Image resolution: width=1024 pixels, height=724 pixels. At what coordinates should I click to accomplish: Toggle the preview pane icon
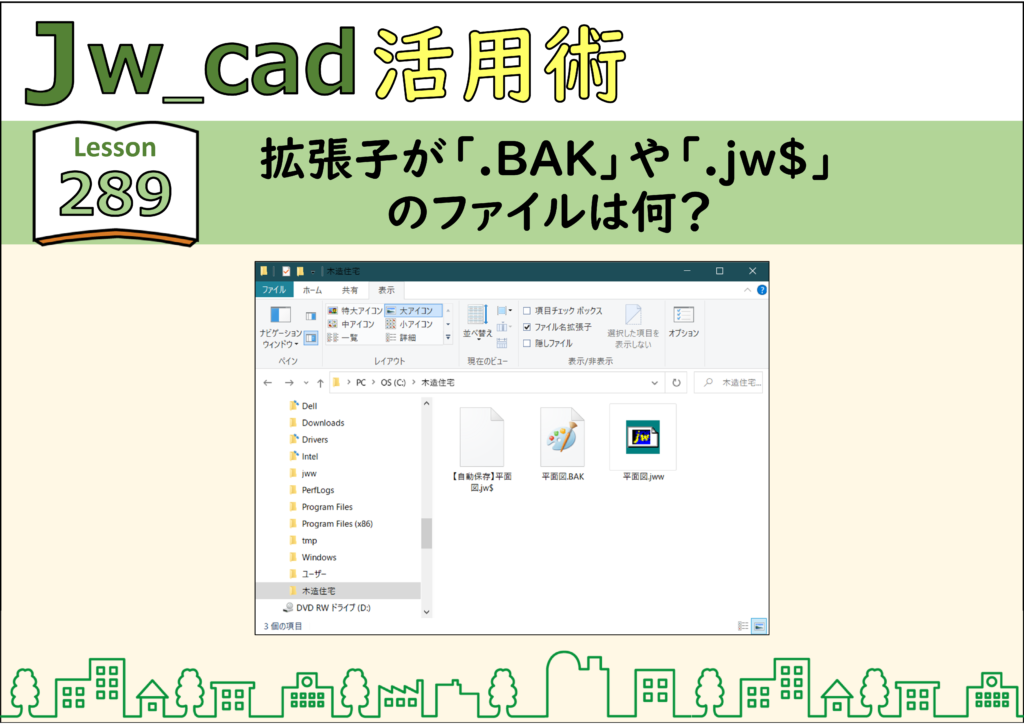pyautogui.click(x=311, y=316)
